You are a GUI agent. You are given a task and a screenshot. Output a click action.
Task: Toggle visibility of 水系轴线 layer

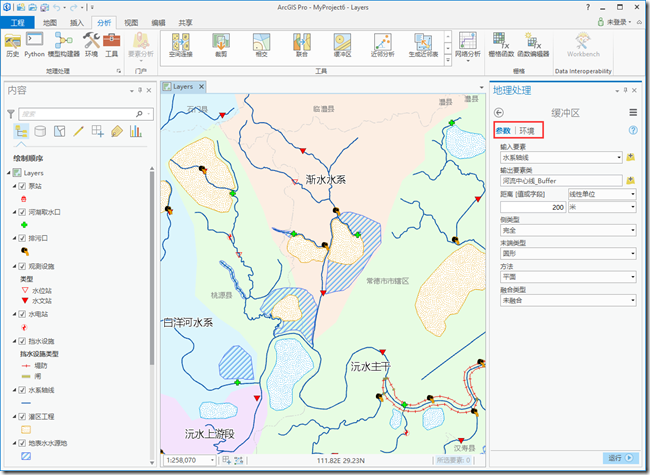(x=22, y=390)
